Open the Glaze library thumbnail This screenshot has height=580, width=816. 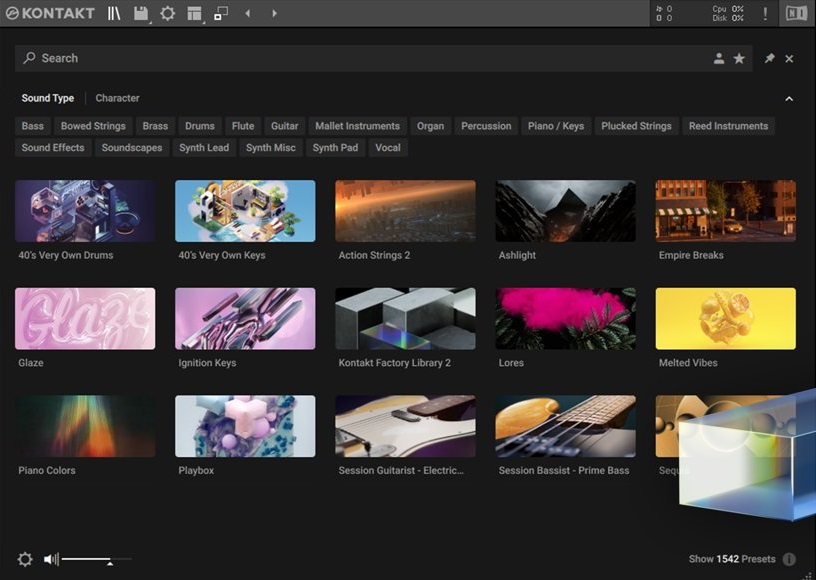(x=85, y=318)
